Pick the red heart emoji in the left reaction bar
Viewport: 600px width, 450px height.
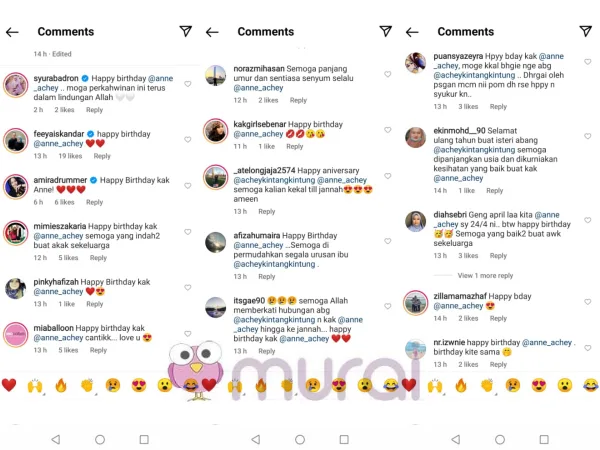point(9,385)
